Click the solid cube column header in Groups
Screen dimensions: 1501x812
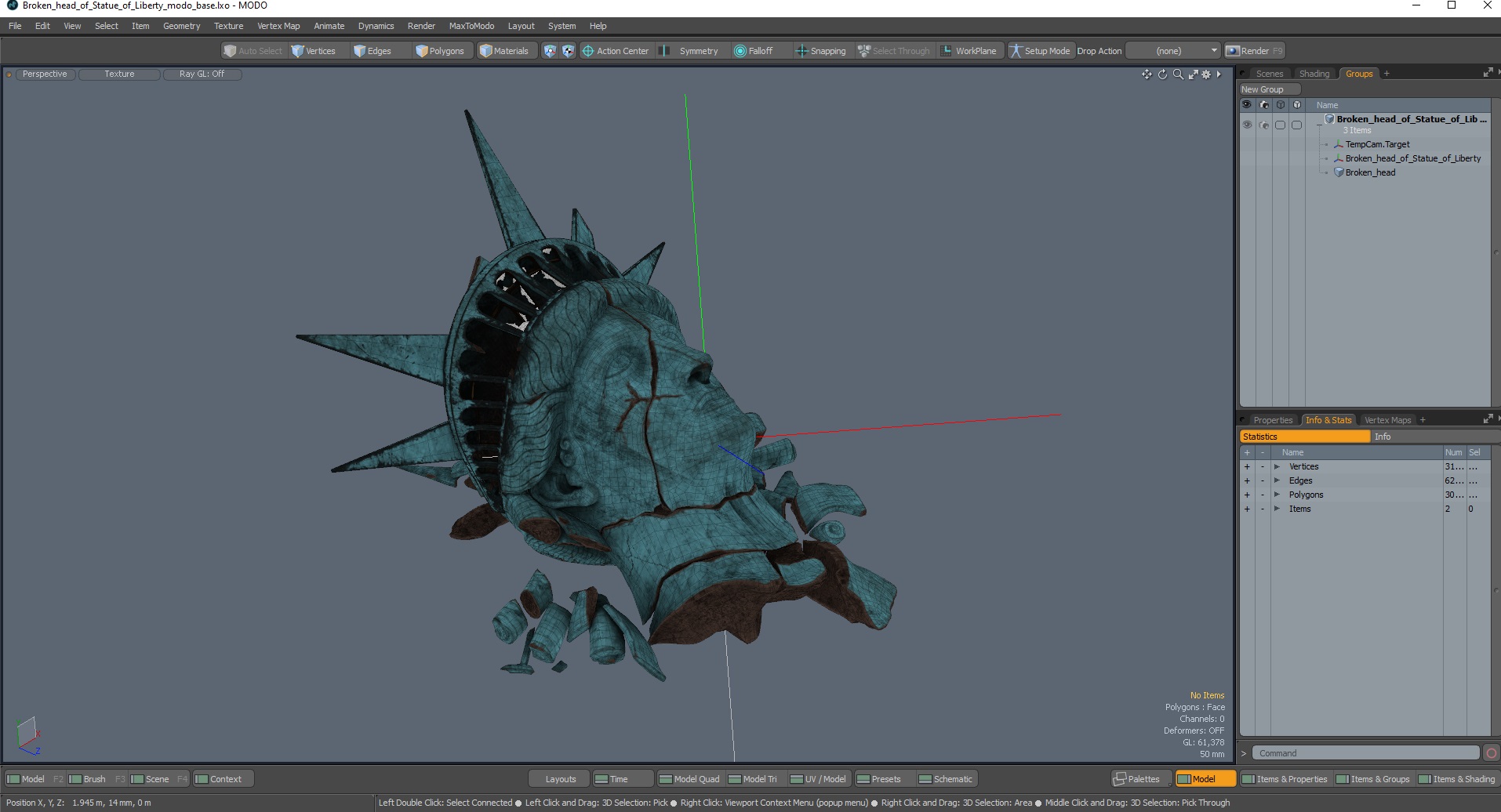(x=1297, y=104)
